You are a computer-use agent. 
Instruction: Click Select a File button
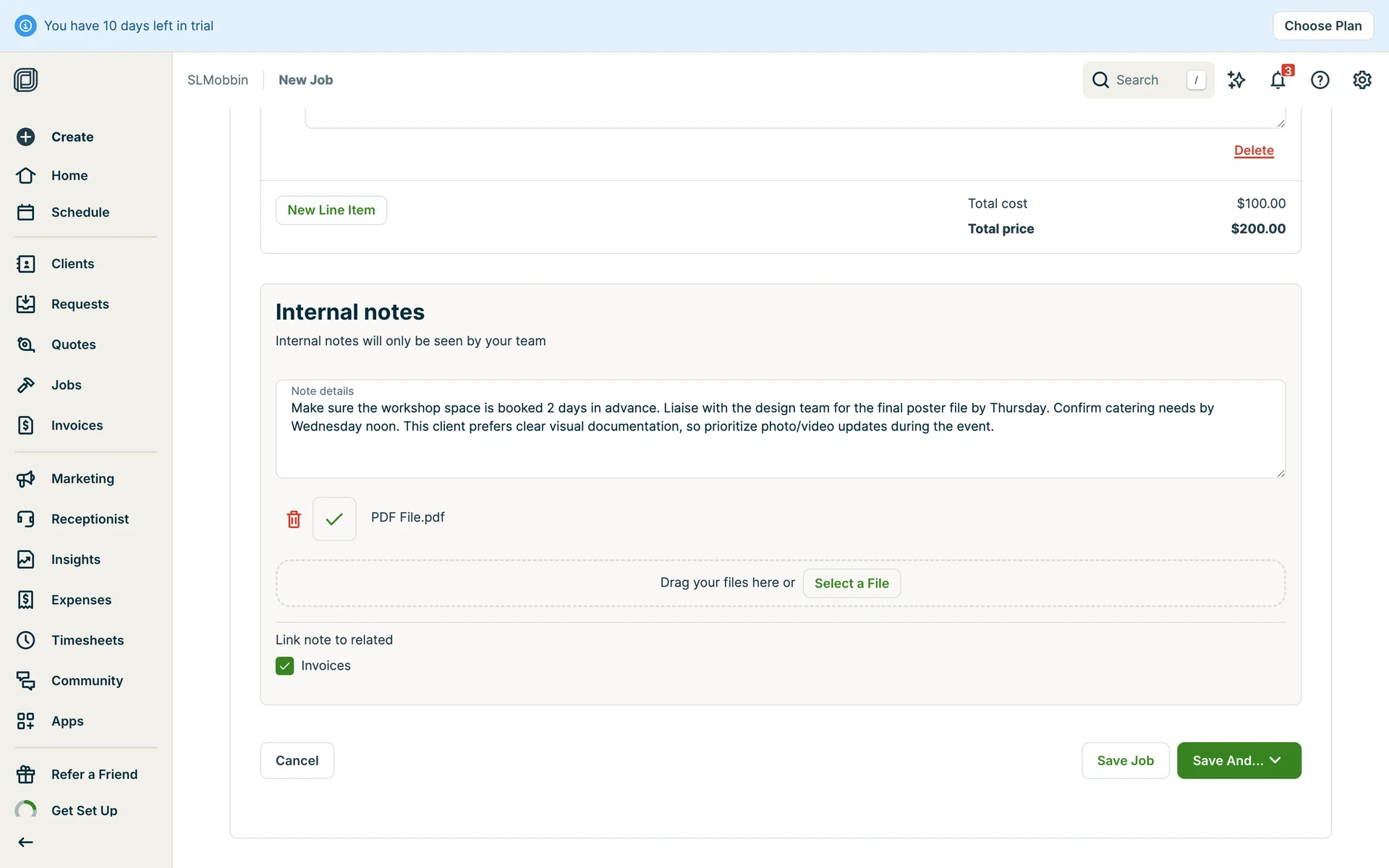point(851,583)
